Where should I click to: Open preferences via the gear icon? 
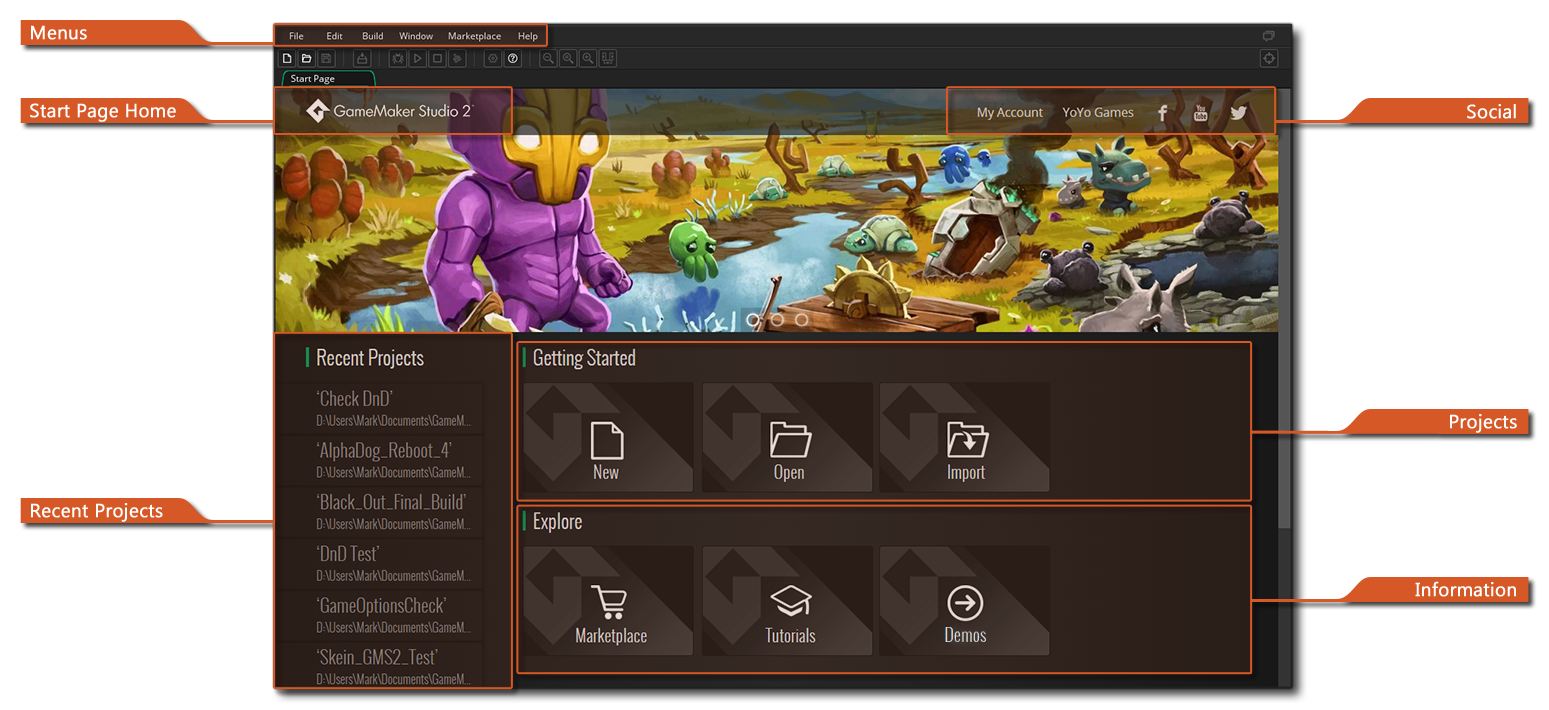pos(492,58)
